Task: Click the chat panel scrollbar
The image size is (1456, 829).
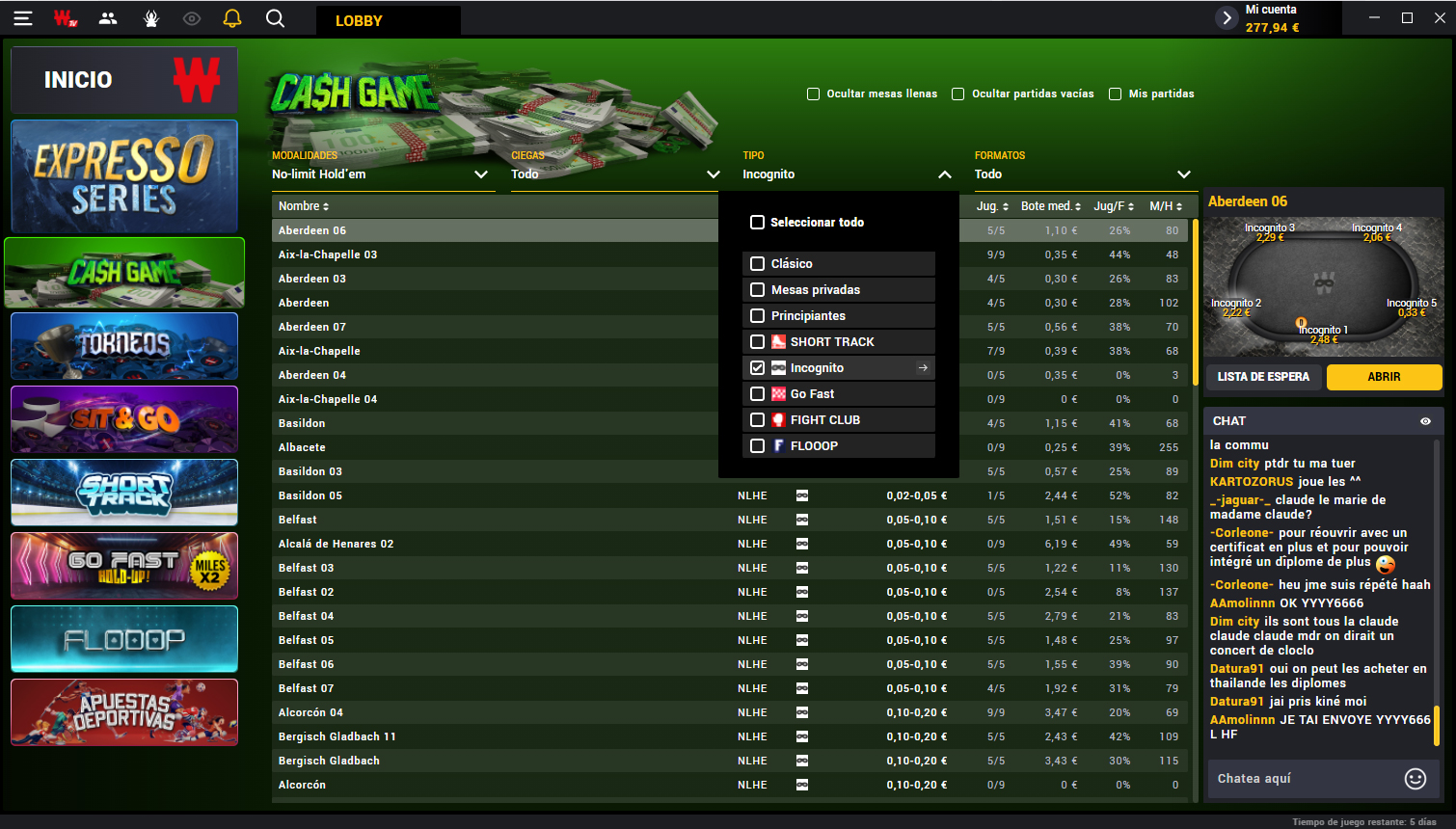Action: (1437, 725)
